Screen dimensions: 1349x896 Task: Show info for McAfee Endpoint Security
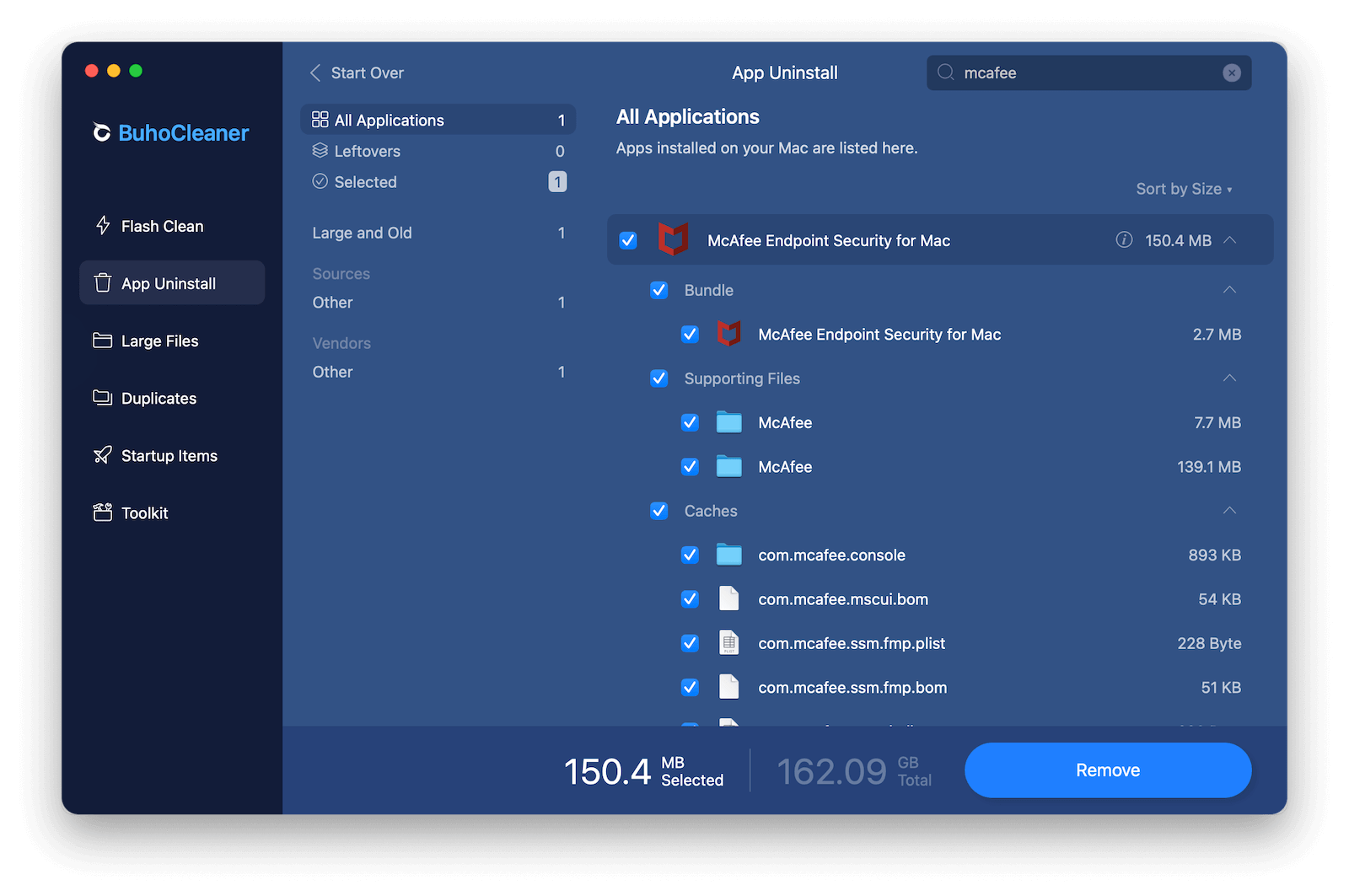[x=1124, y=239]
